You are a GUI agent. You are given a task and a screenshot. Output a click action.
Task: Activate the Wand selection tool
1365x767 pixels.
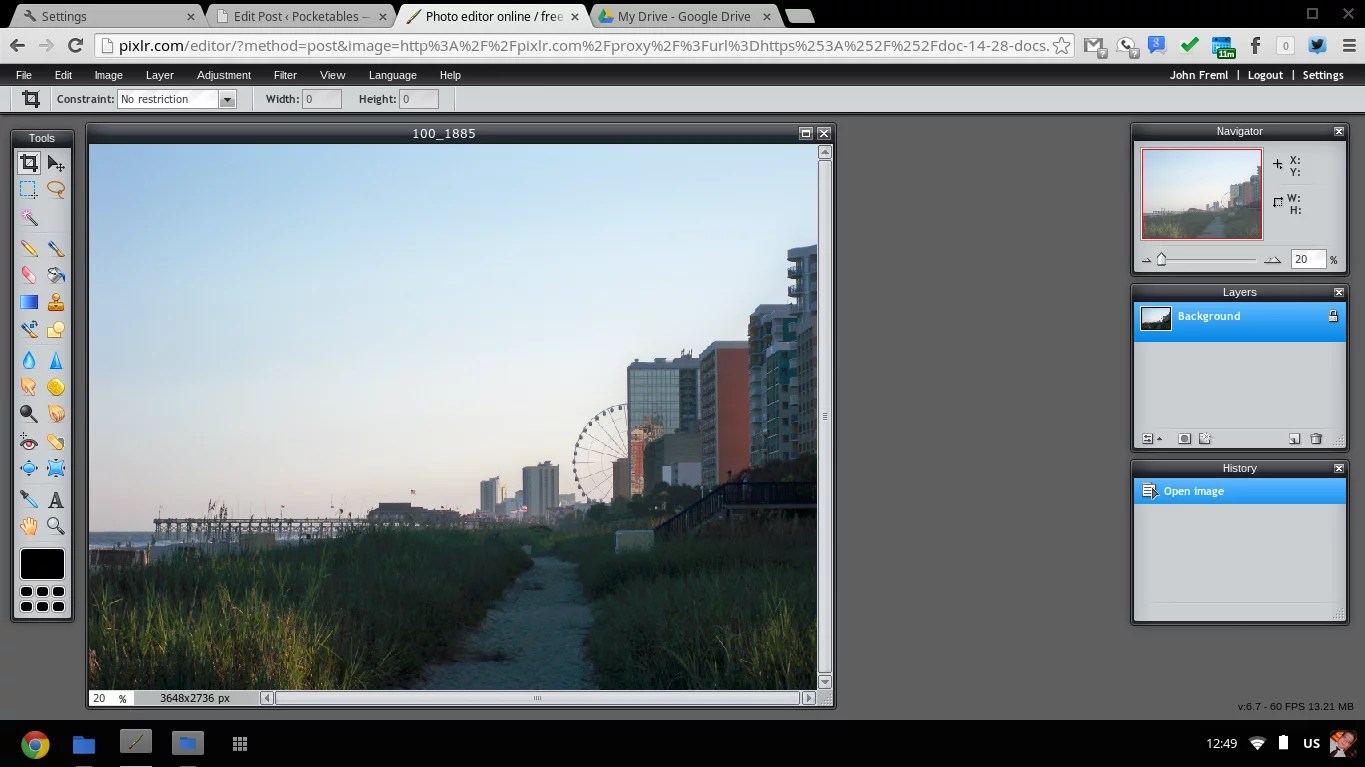(29, 217)
